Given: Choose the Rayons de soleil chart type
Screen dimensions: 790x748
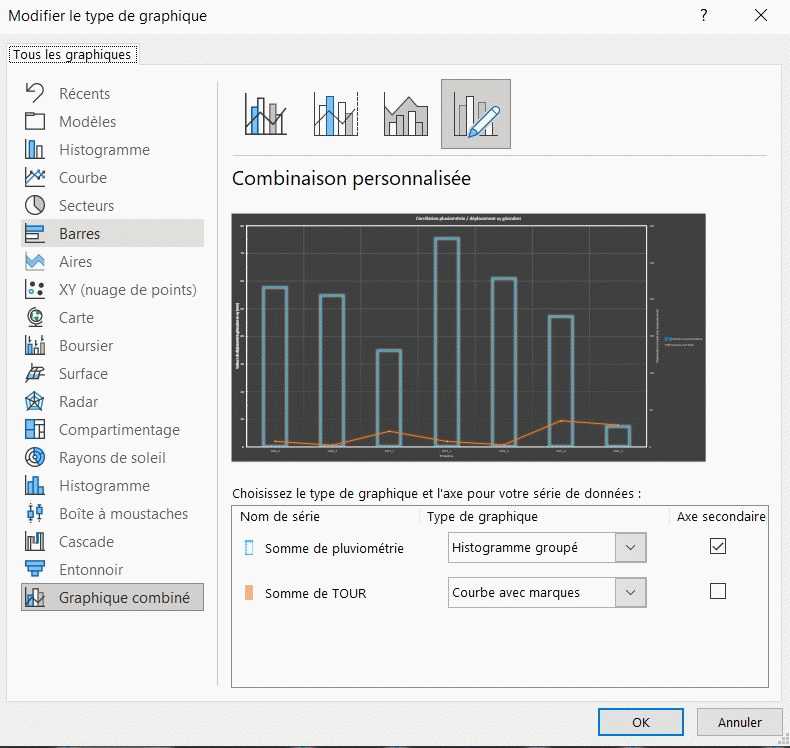Looking at the screenshot, I should tap(112, 457).
